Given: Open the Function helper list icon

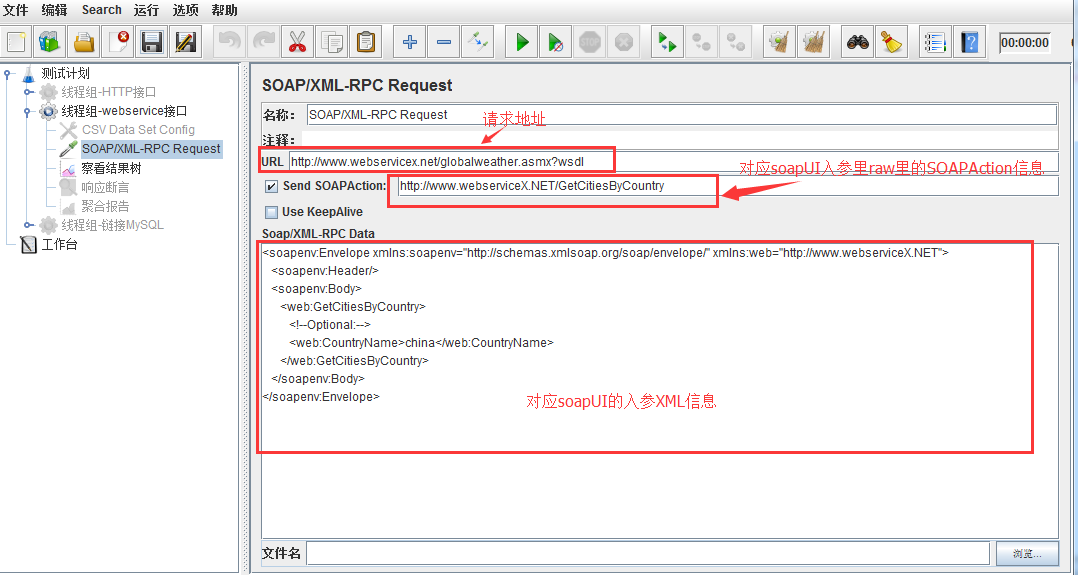Looking at the screenshot, I should [936, 43].
